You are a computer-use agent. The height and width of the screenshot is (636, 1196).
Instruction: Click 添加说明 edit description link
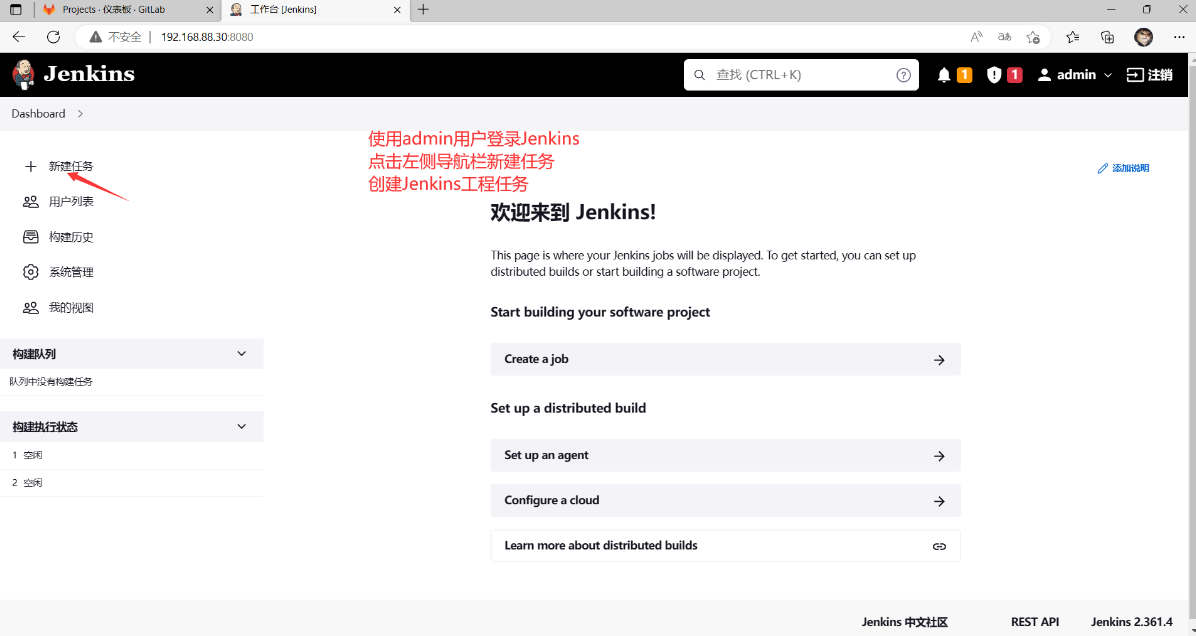(1123, 169)
